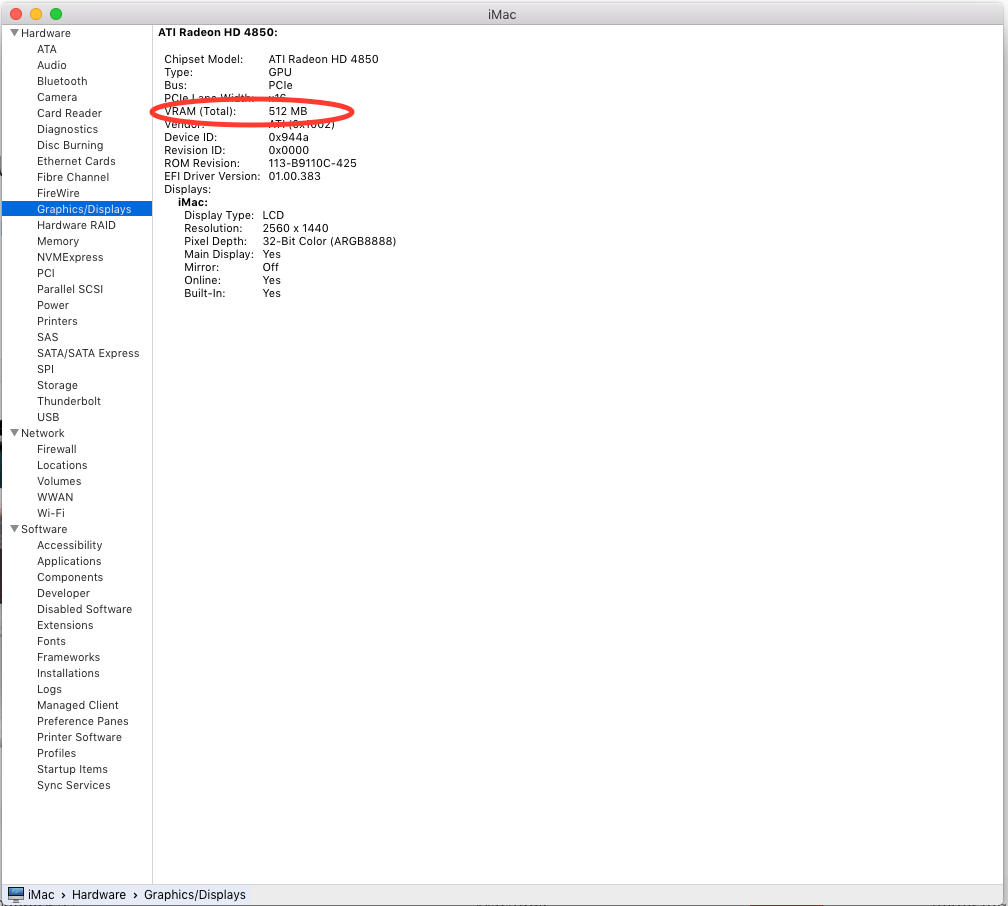The image size is (1008, 906).
Task: Select Power in the sidebar
Action: click(x=51, y=305)
